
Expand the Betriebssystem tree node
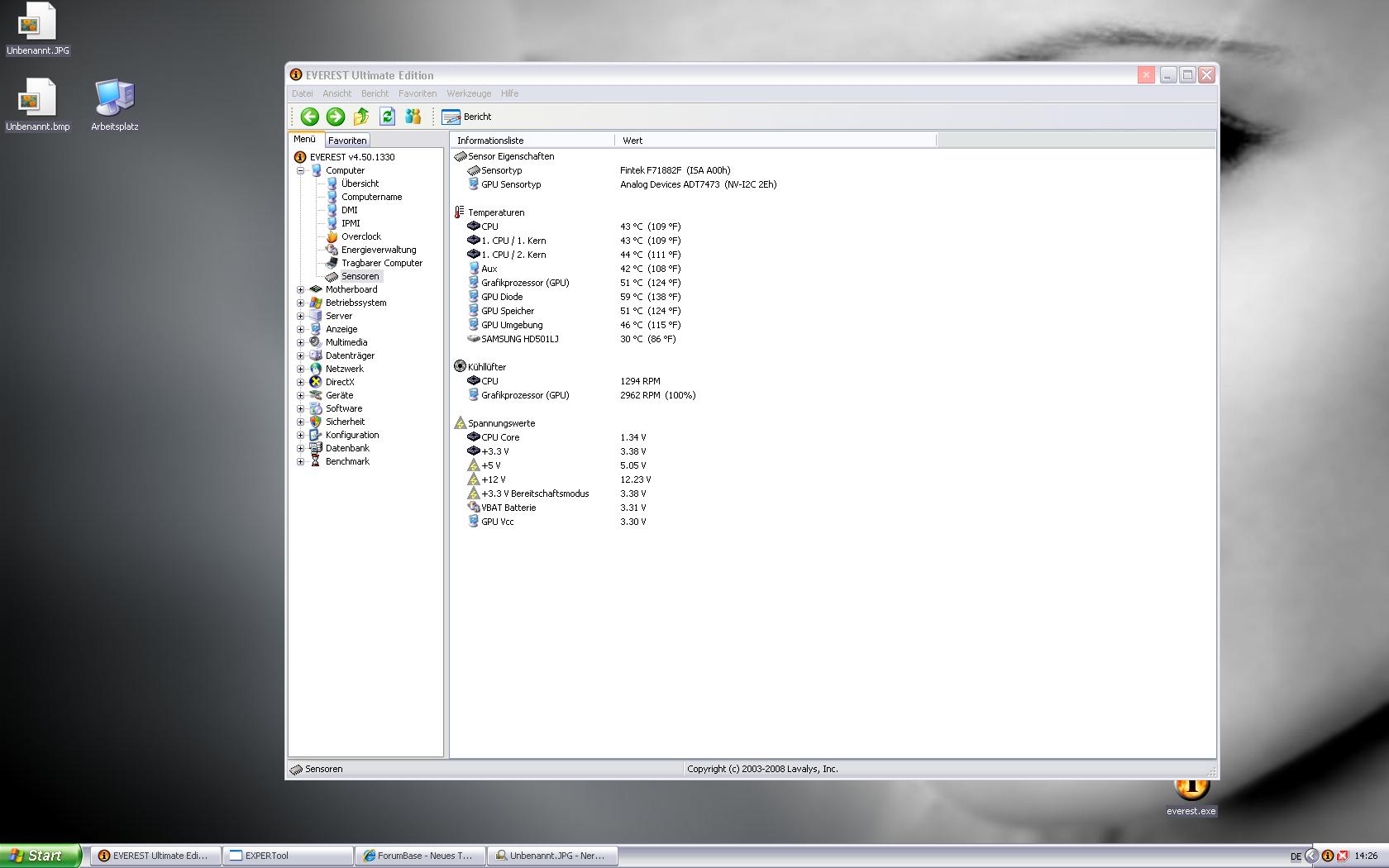tap(301, 303)
